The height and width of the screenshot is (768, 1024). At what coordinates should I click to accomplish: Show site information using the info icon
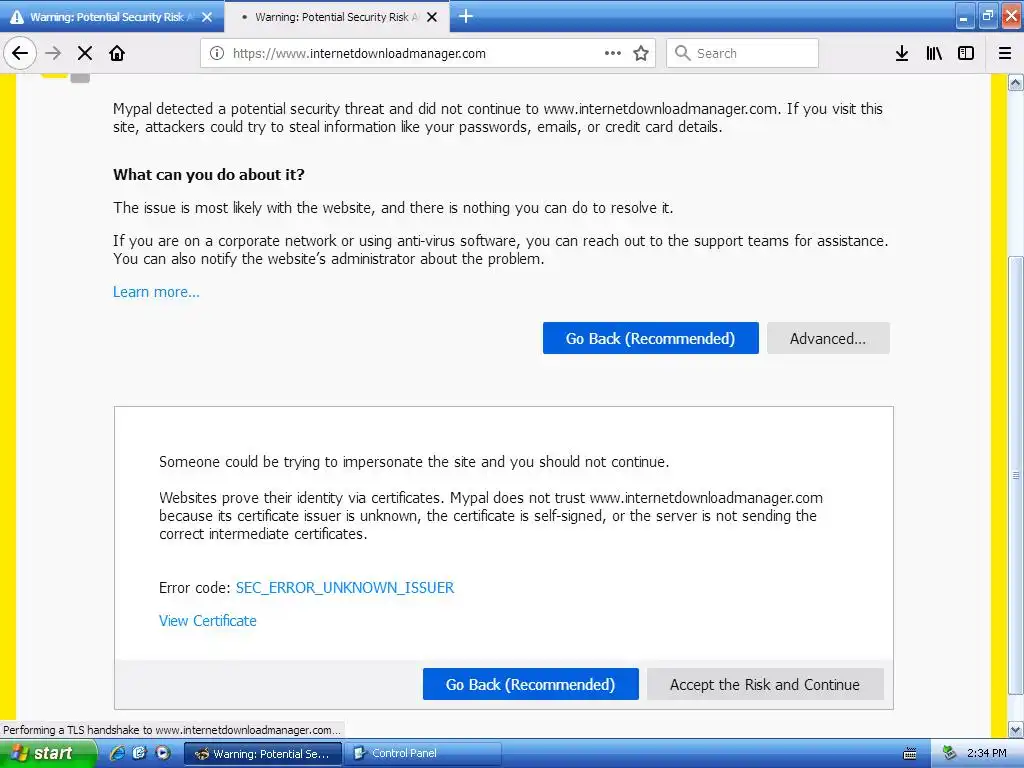(217, 54)
